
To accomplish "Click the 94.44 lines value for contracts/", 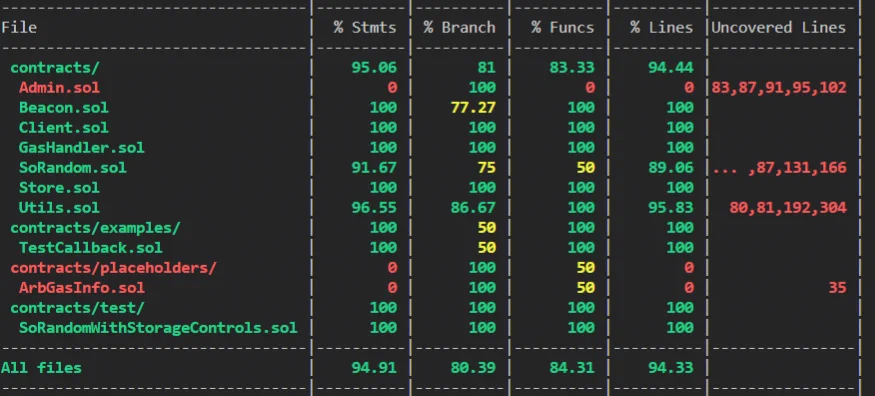I will tap(671, 67).
